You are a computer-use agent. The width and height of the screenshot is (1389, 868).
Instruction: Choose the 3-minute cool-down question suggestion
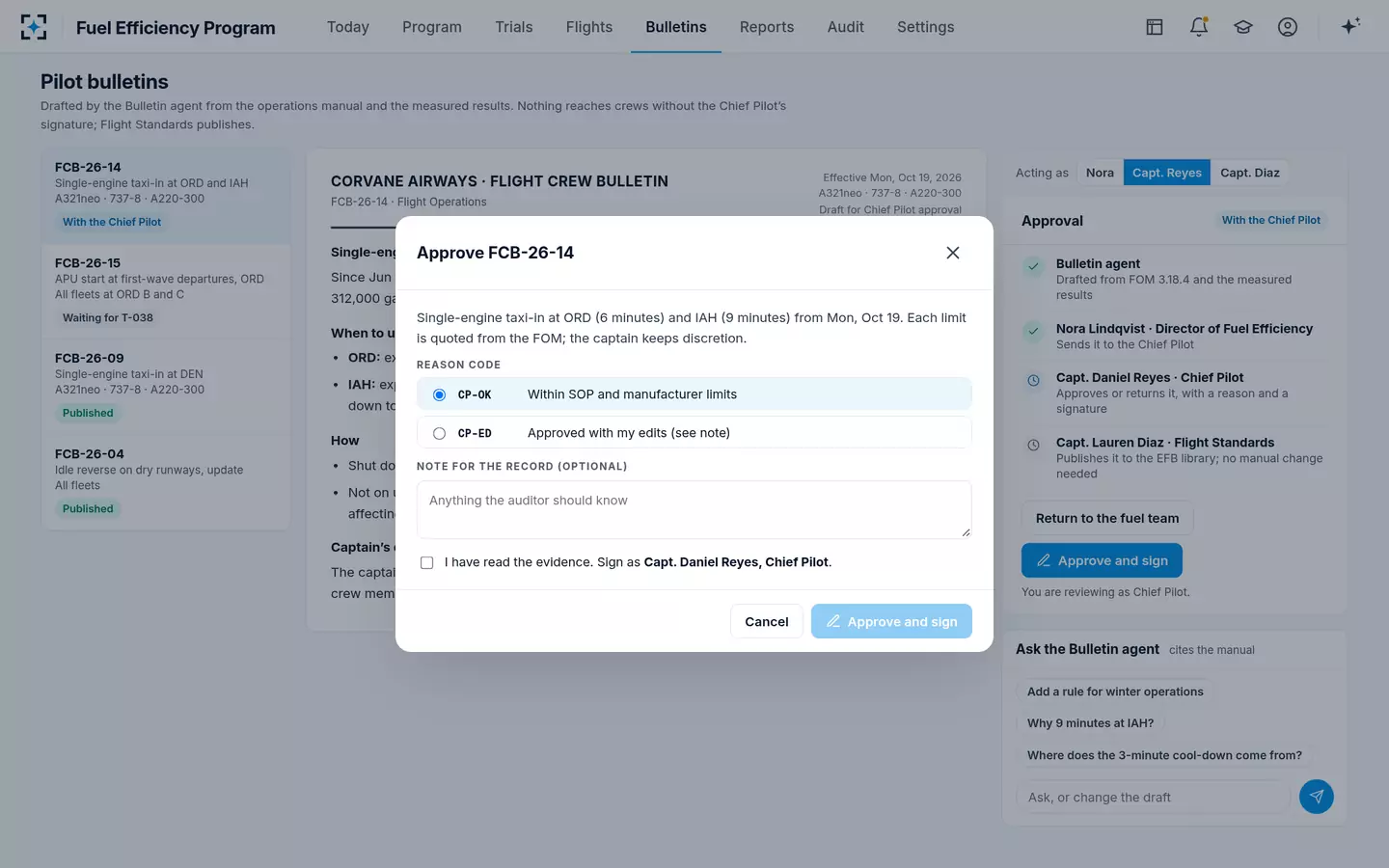(1164, 755)
